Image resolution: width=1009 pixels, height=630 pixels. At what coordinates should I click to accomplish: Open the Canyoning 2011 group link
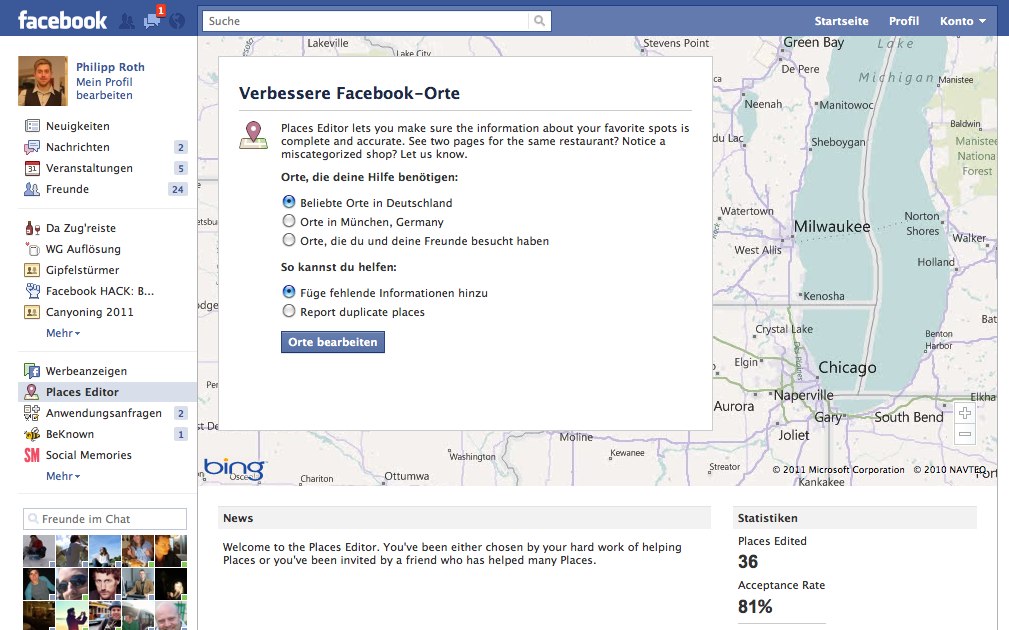tap(89, 312)
